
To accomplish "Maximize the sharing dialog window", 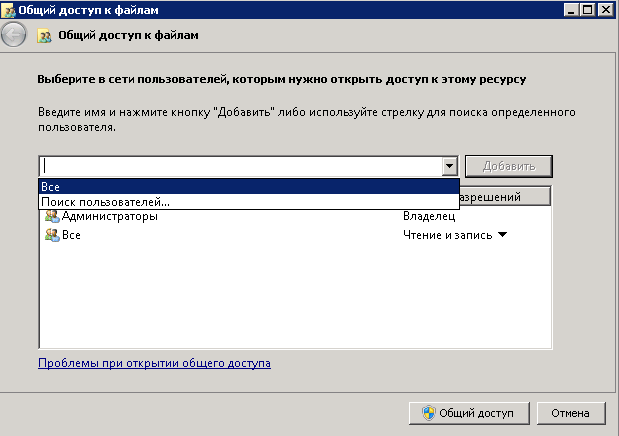I will point(588,10).
